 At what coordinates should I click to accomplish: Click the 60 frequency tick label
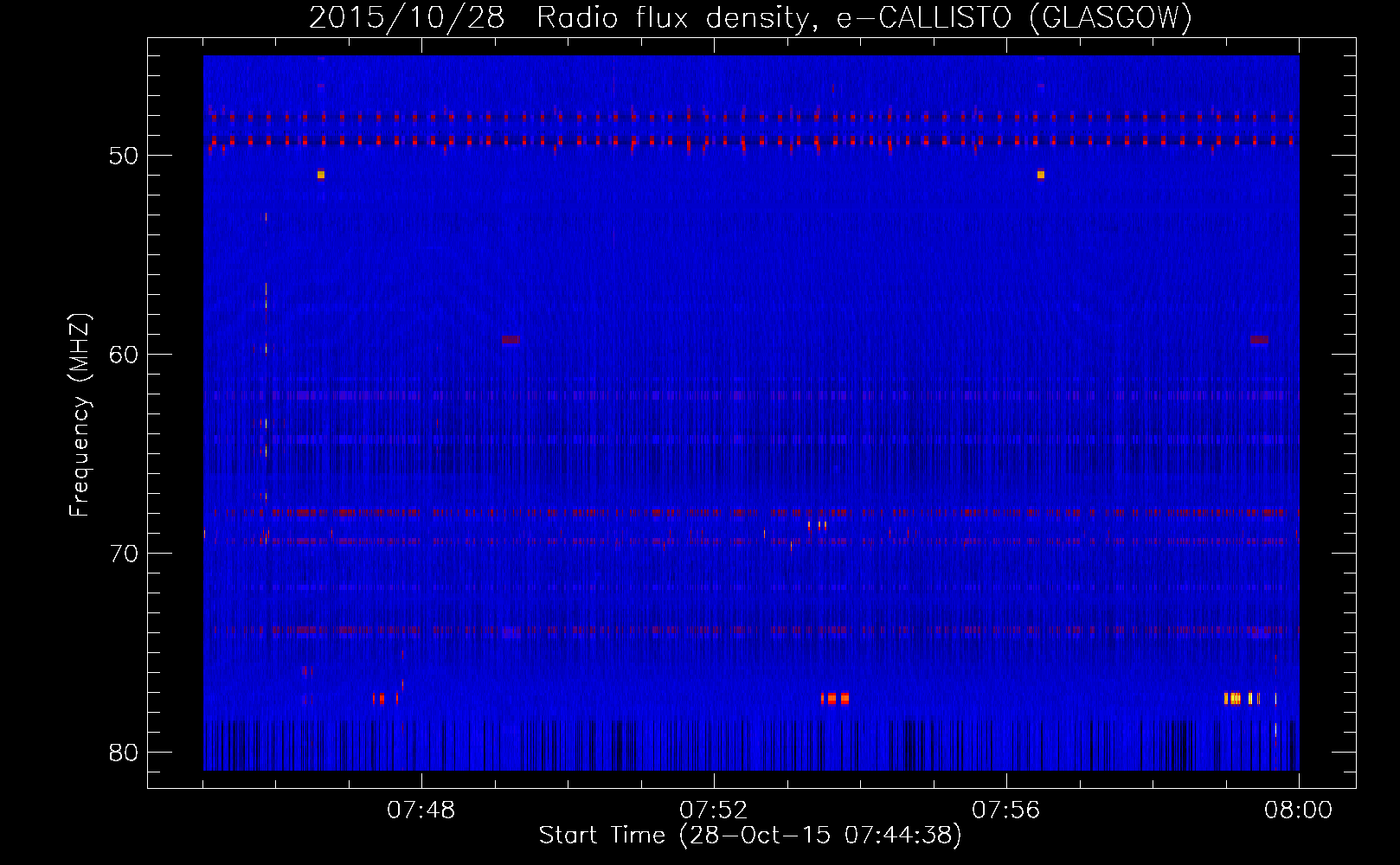124,355
